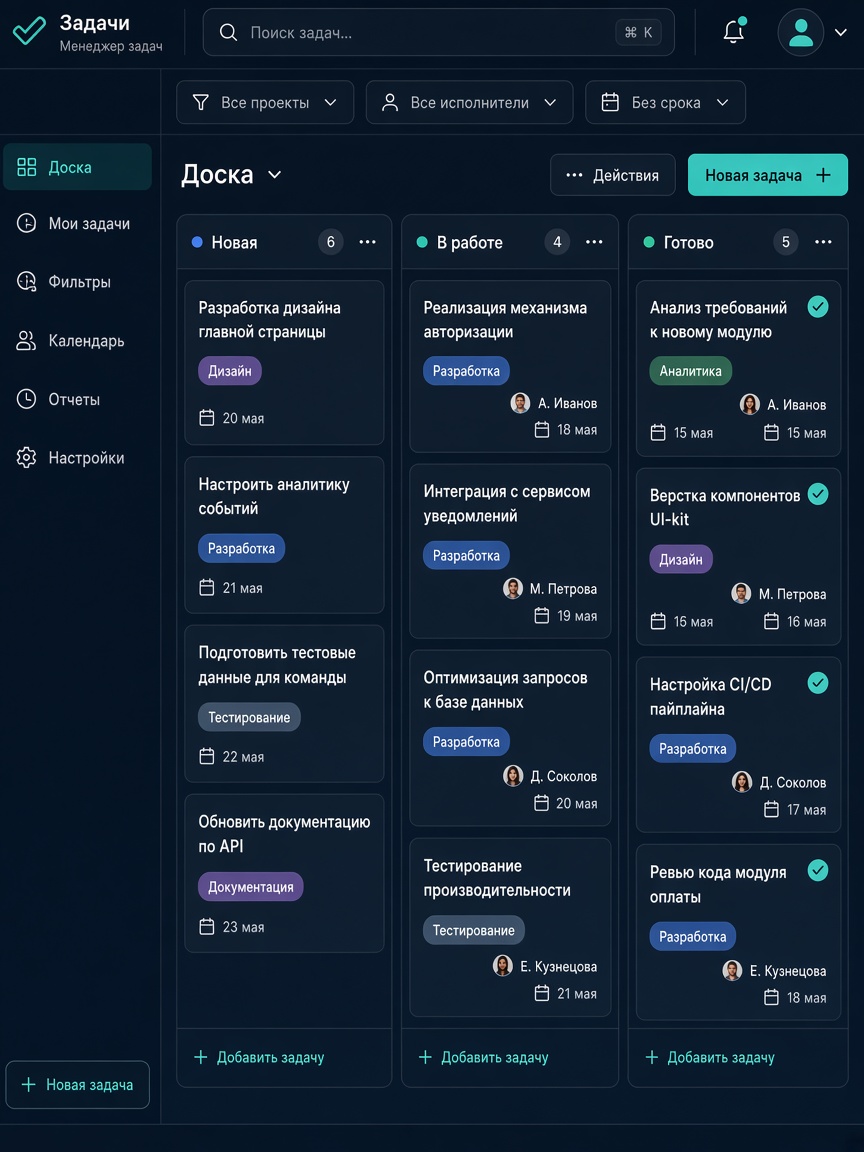Open Настройки in the sidebar
The height and width of the screenshot is (1152, 864).
point(77,458)
